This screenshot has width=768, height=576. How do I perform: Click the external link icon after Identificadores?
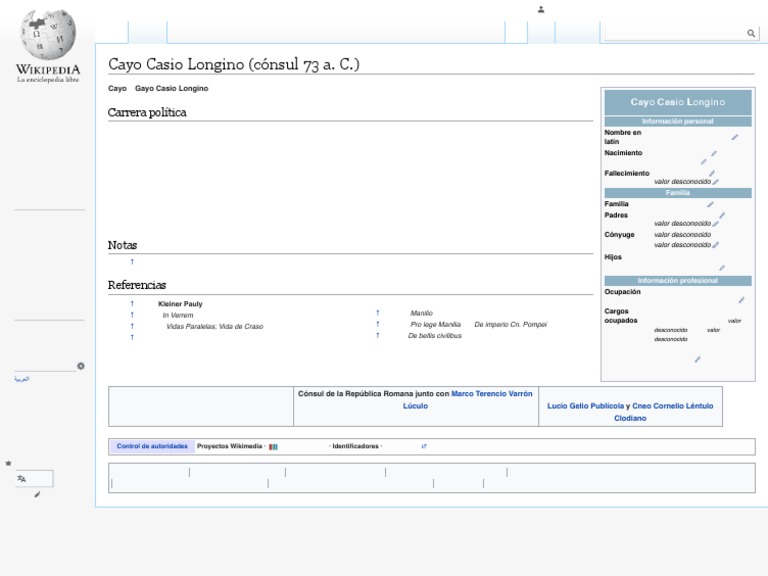coord(424,447)
